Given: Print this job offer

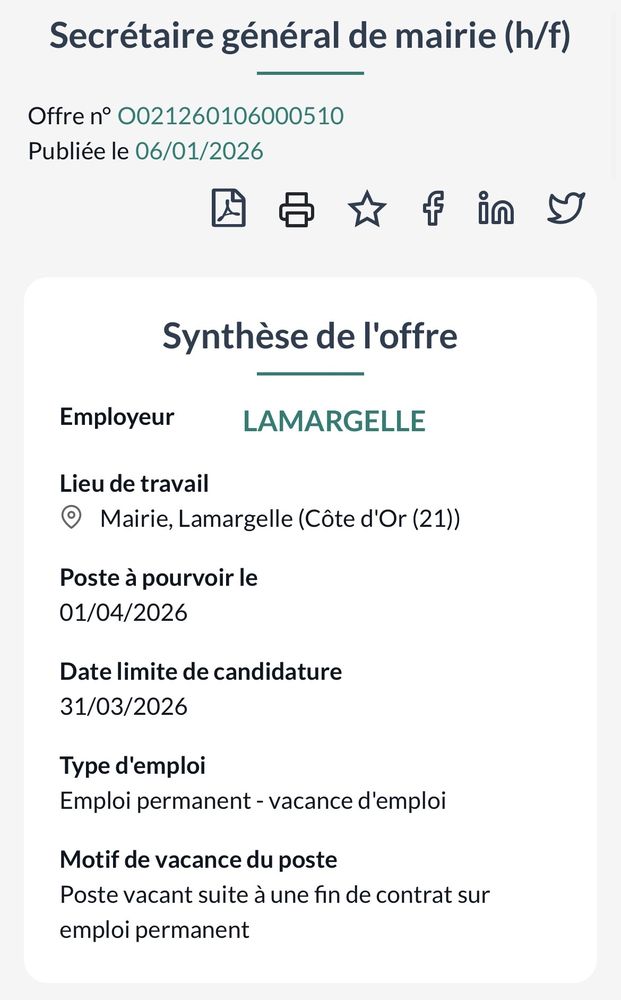Looking at the screenshot, I should tap(296, 209).
